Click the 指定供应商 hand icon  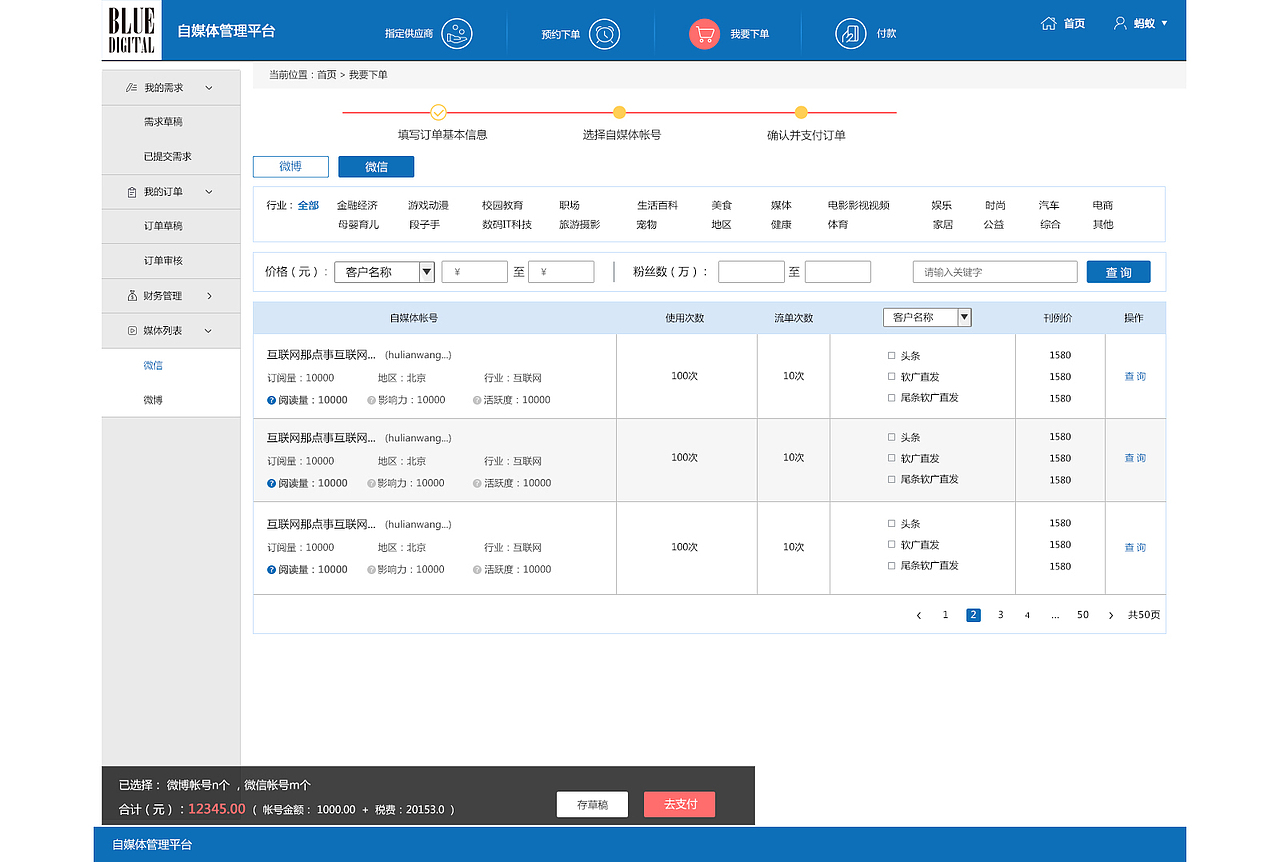[457, 33]
